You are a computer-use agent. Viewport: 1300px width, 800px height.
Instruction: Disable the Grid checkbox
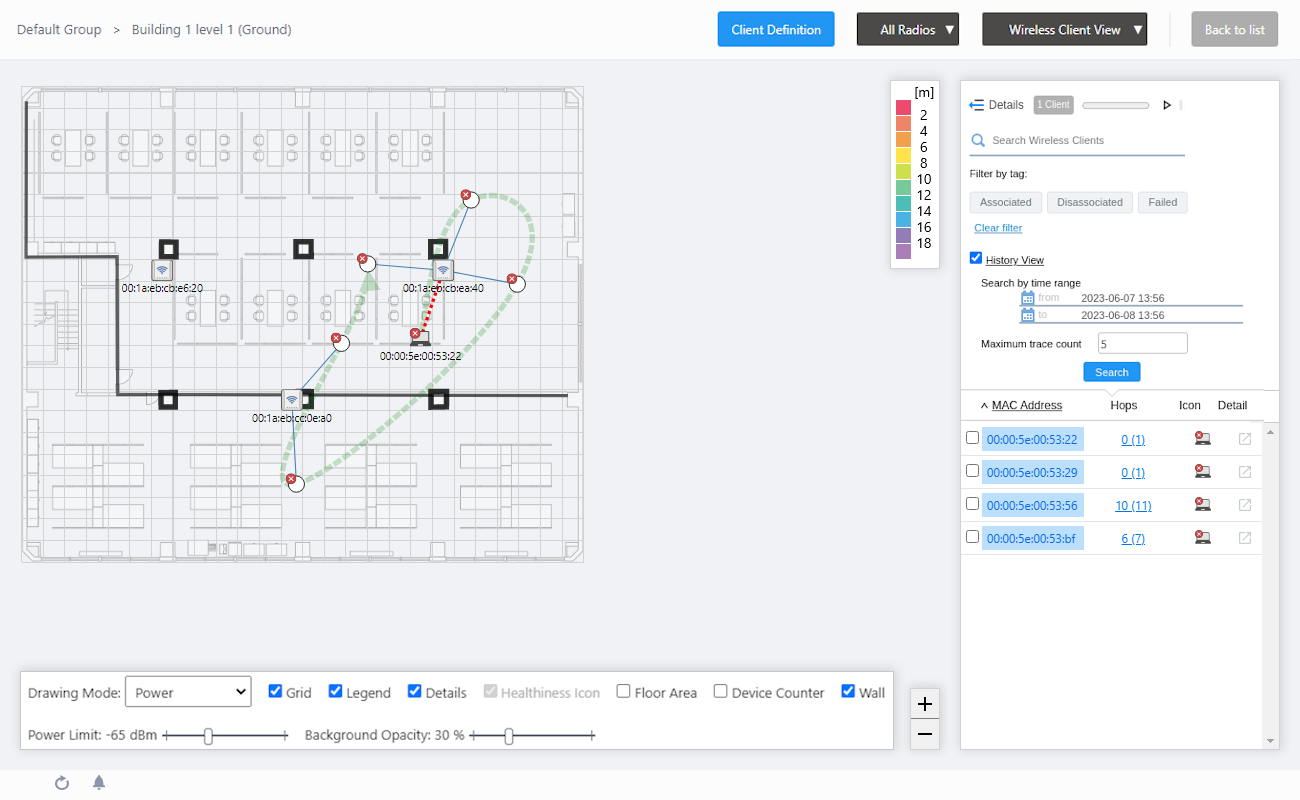point(275,691)
